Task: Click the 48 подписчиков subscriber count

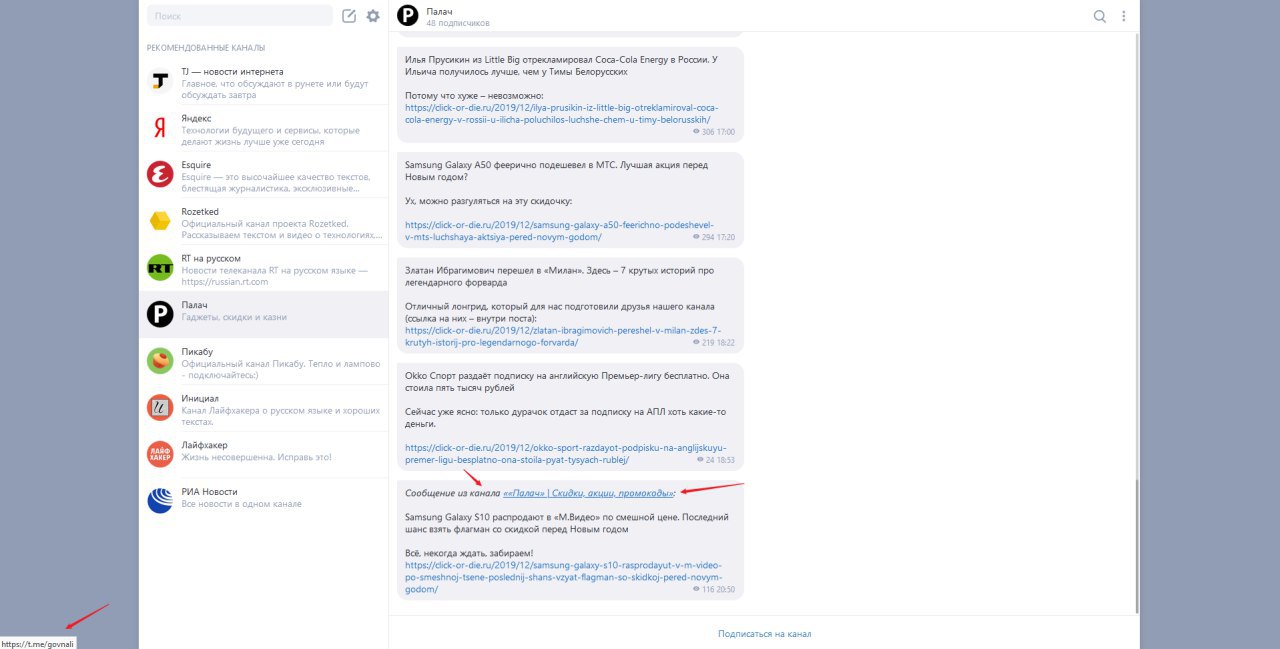Action: [x=458, y=23]
